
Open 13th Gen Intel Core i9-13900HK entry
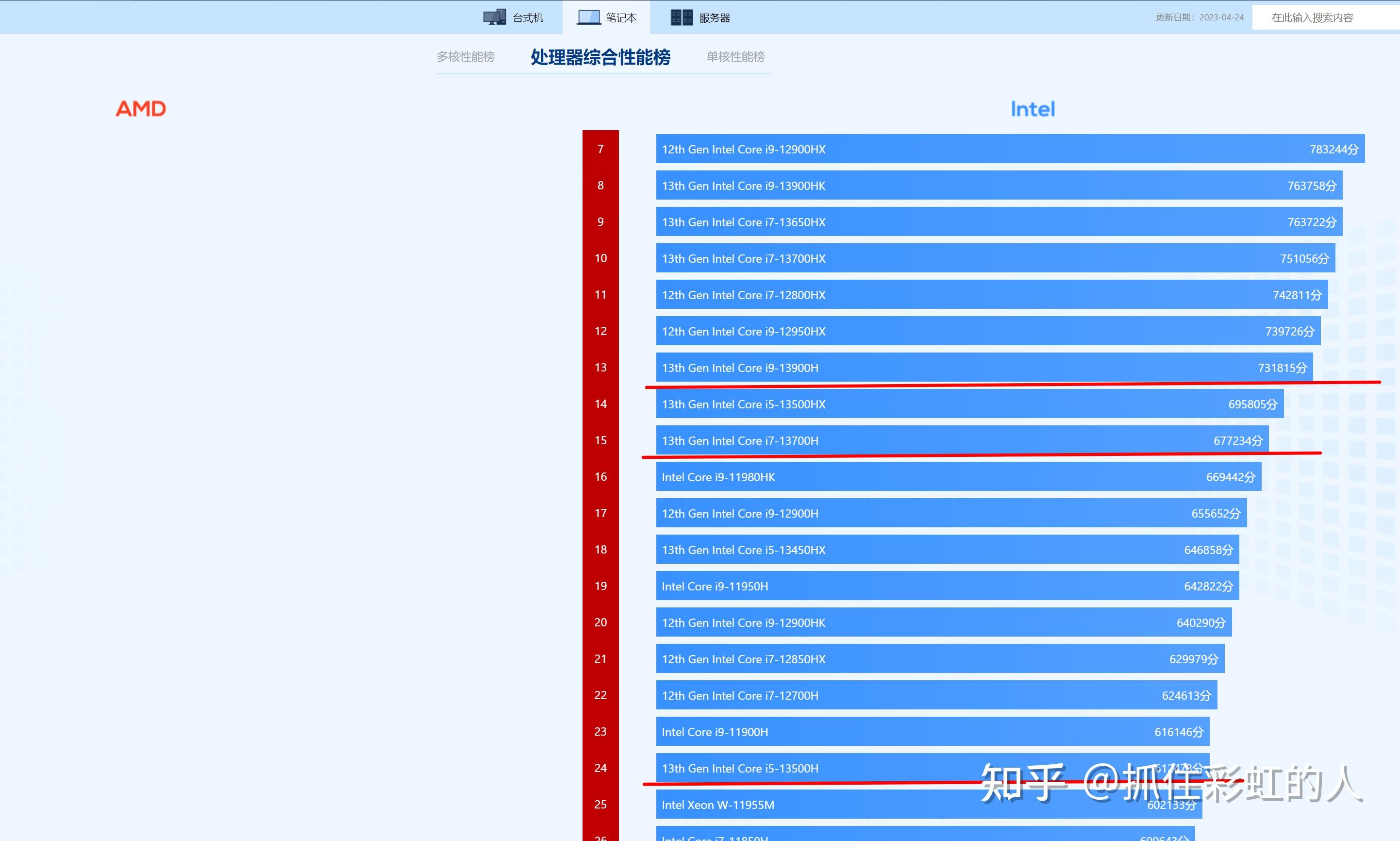[x=999, y=185]
